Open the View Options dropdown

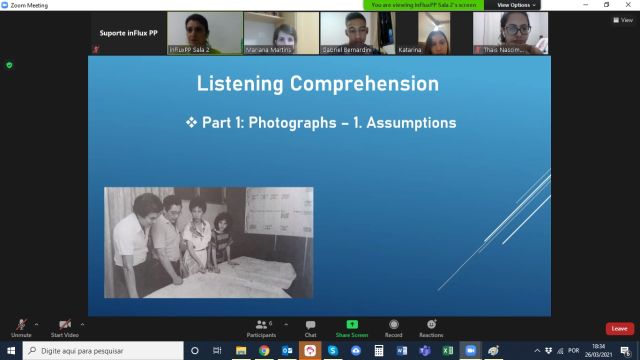pos(516,5)
